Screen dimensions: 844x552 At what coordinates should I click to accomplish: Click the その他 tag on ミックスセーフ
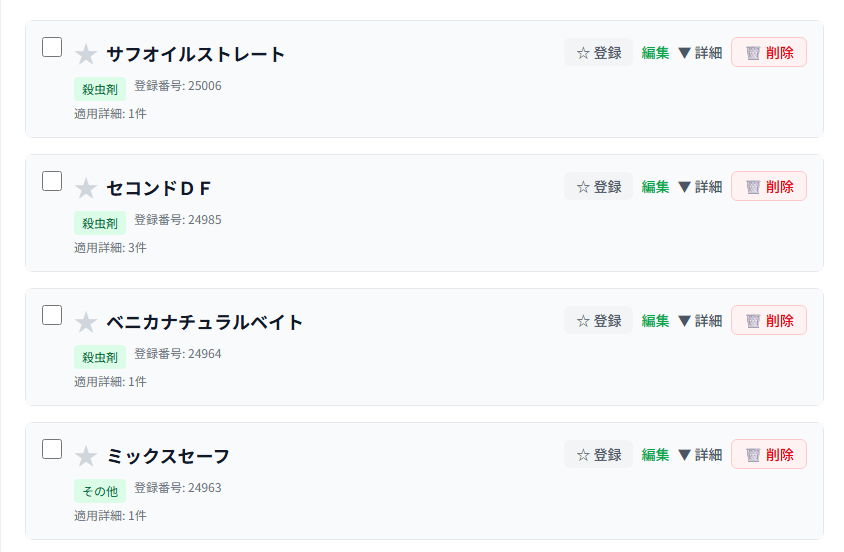[x=100, y=491]
